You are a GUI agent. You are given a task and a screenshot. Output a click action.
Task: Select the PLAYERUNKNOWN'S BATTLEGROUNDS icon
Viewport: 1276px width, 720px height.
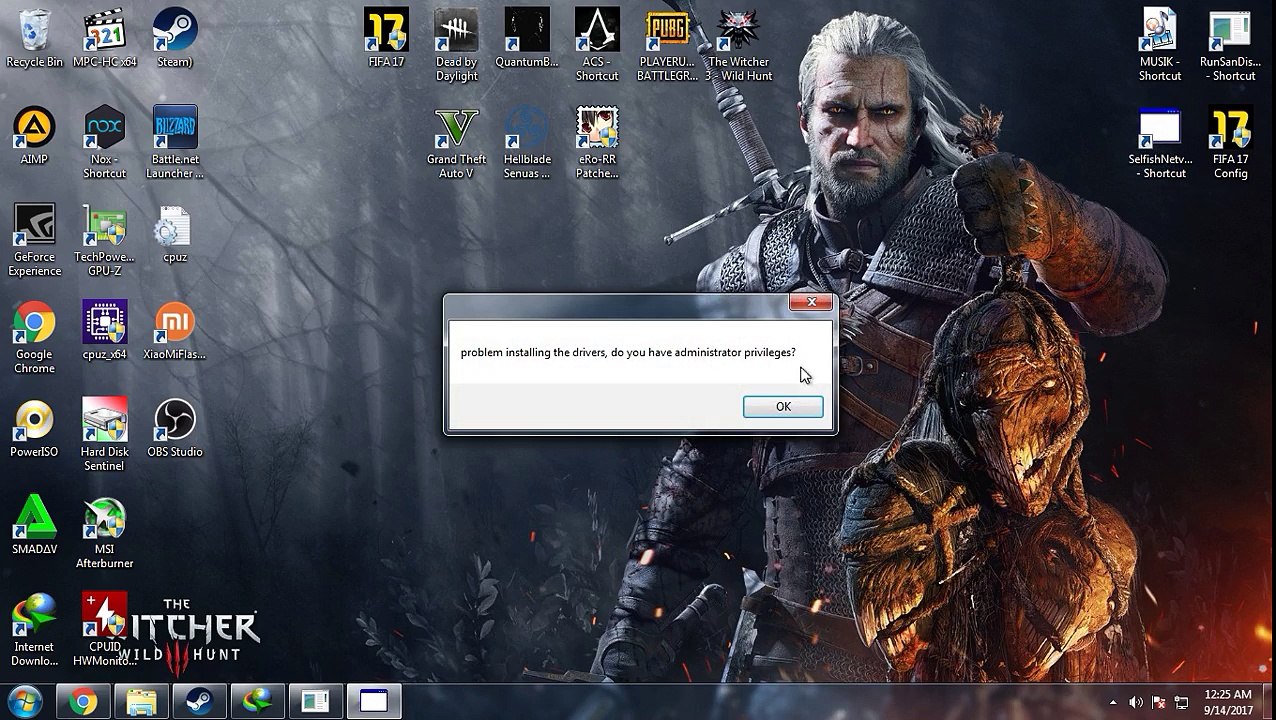click(667, 46)
